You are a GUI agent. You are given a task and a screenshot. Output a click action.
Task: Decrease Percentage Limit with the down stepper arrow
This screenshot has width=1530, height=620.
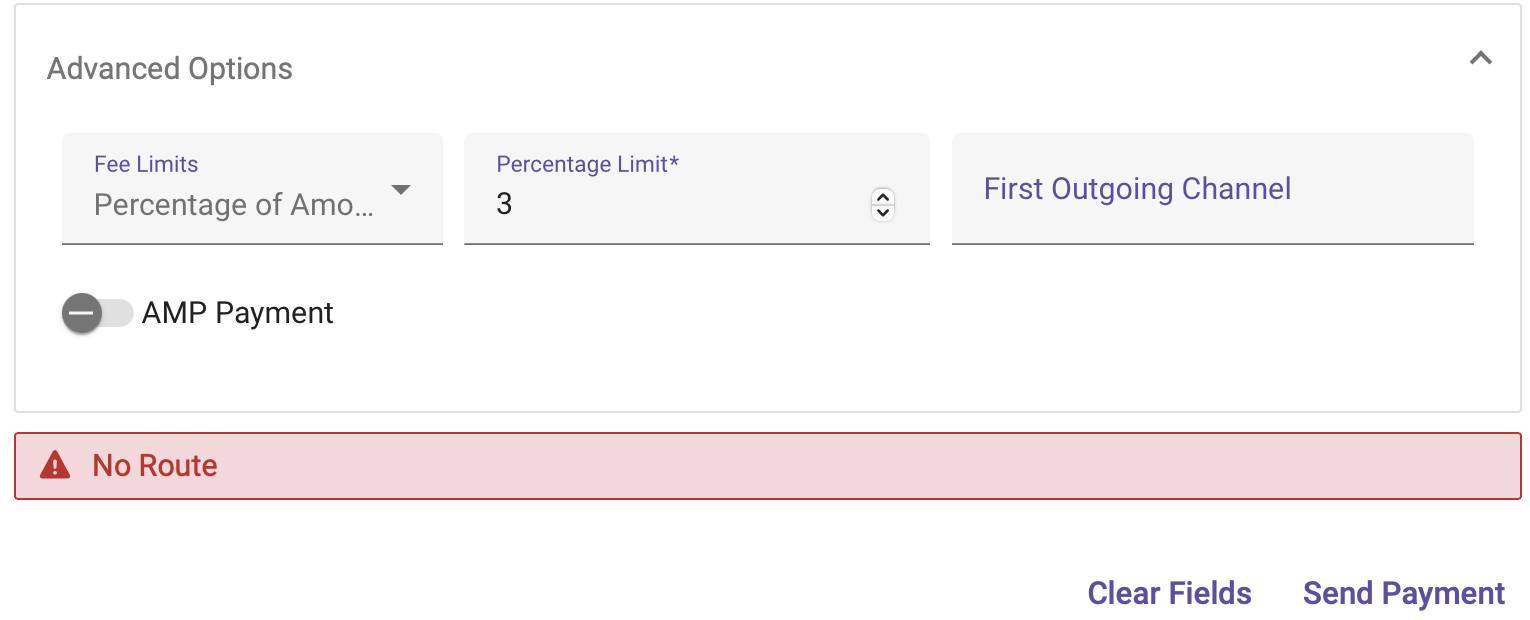pos(882,212)
